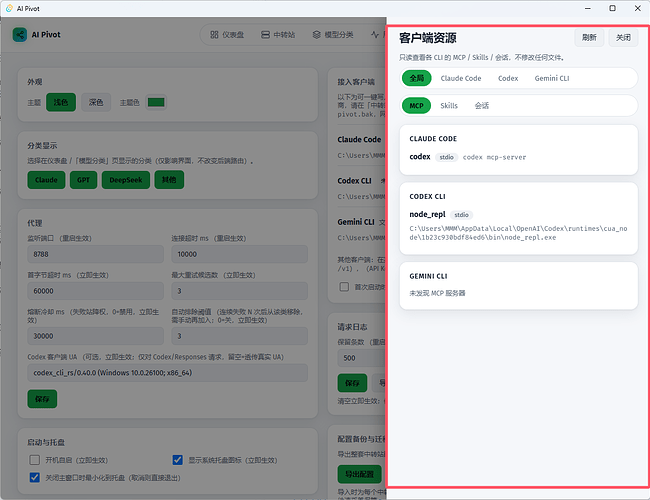Click 保存 in the 请求日志 section
The image size is (650, 500).
tap(352, 383)
